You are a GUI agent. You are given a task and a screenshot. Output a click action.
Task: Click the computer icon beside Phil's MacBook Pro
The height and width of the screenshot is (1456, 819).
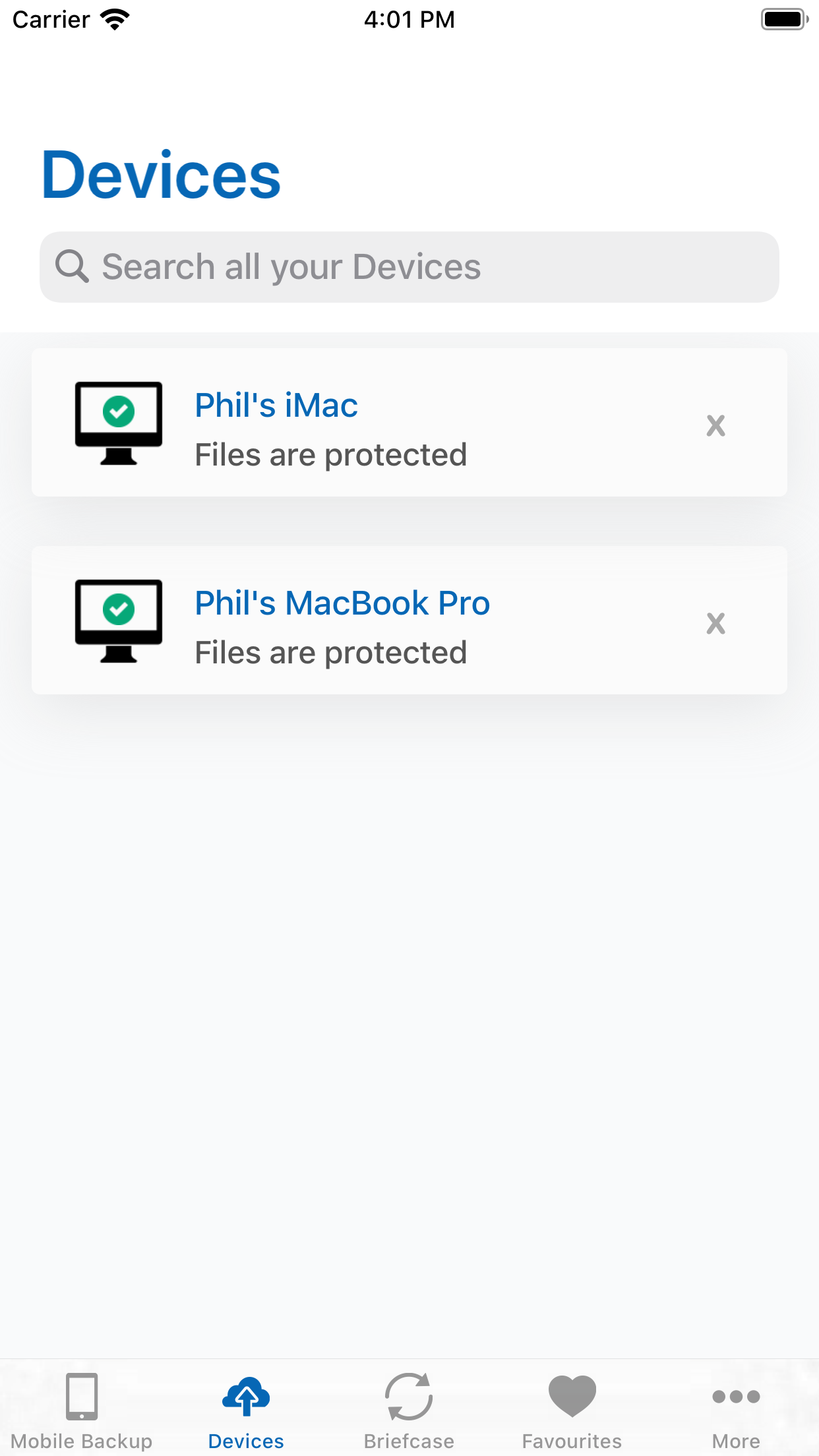tap(119, 620)
